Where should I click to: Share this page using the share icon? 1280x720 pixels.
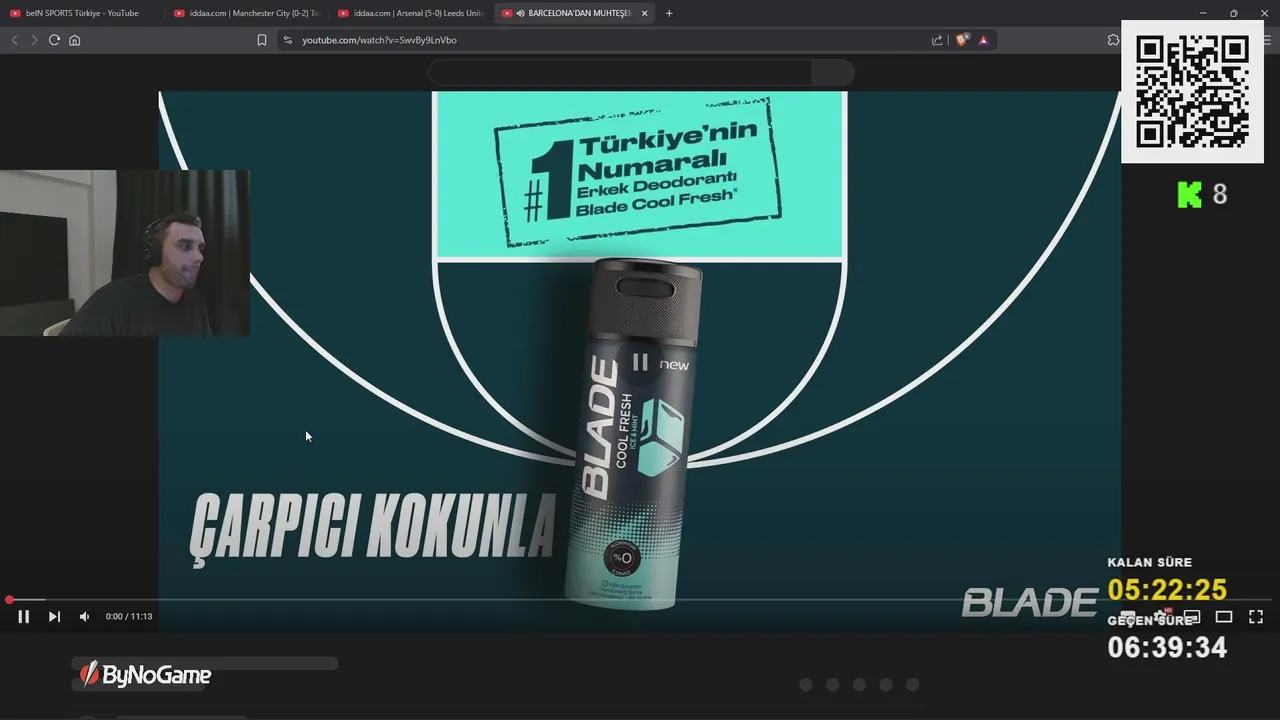(x=937, y=40)
